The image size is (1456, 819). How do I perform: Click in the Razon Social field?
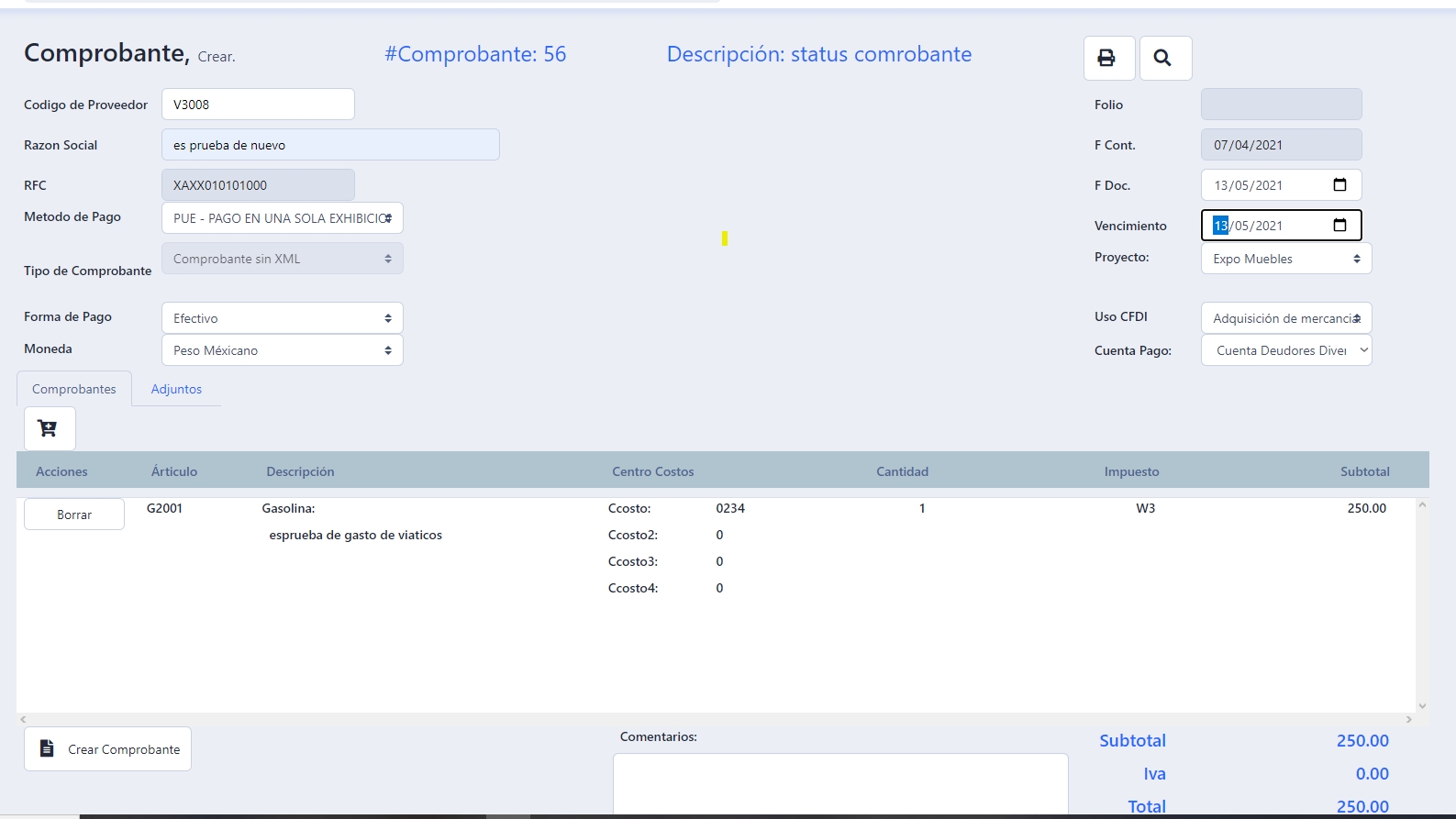coord(330,145)
